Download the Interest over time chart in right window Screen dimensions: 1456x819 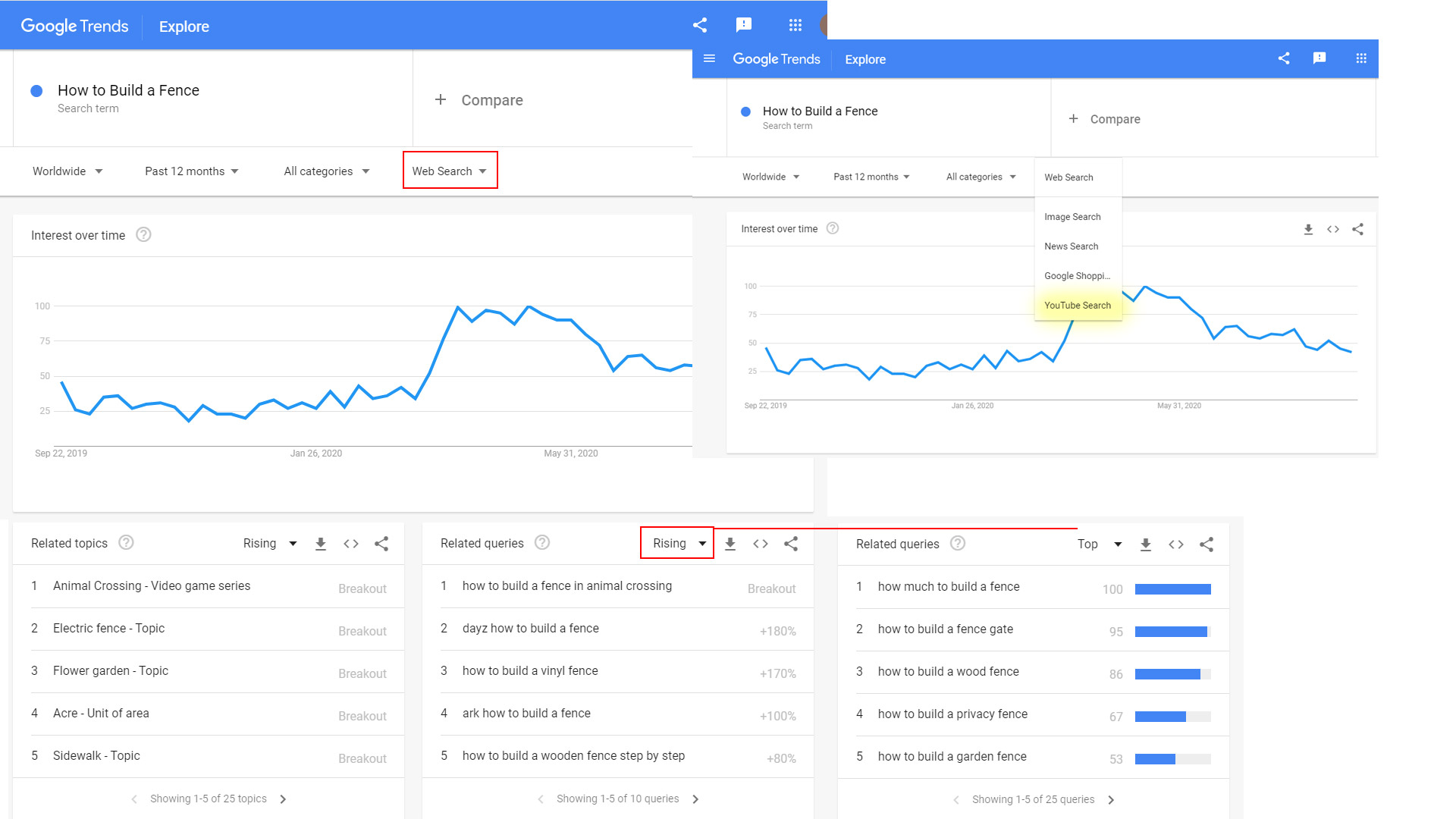(1308, 229)
